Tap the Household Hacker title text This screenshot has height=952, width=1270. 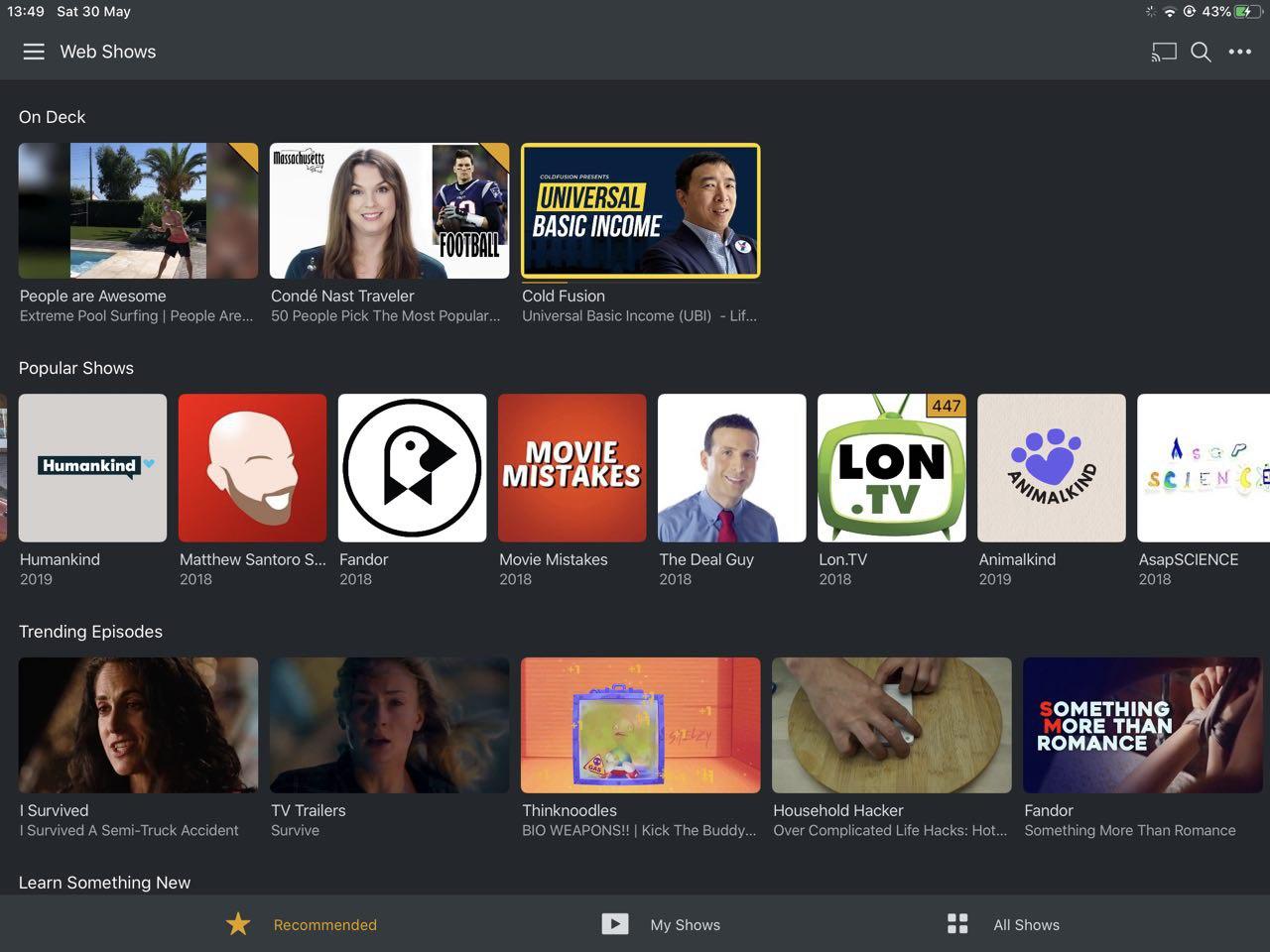click(838, 810)
